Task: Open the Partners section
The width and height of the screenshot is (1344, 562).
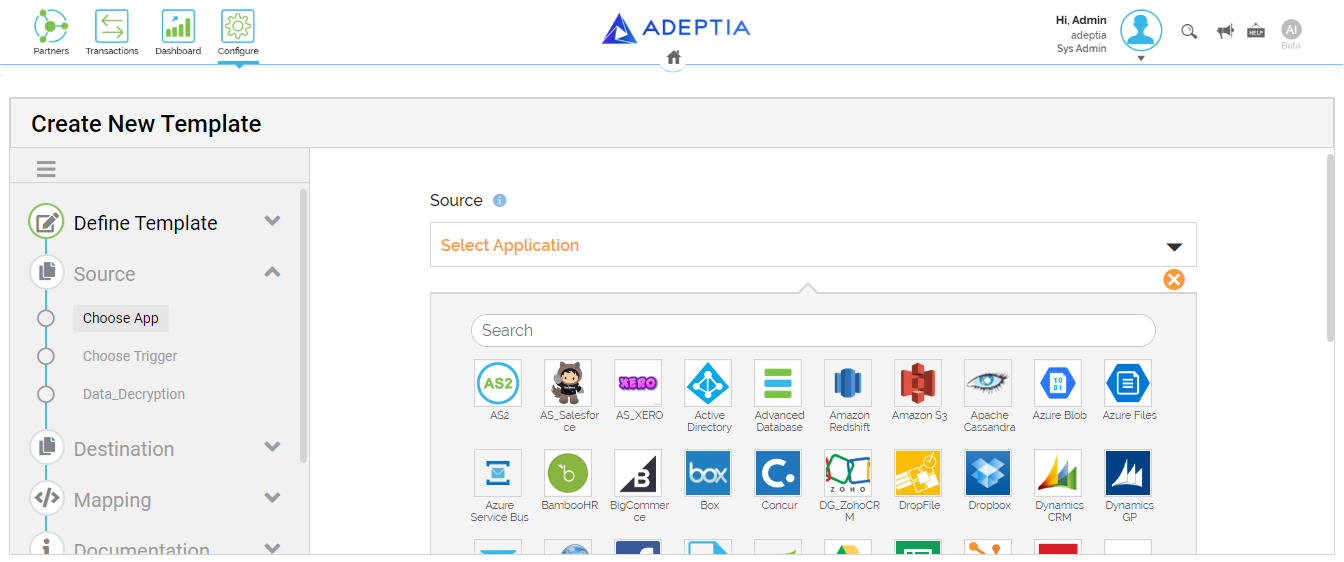Action: (x=51, y=32)
